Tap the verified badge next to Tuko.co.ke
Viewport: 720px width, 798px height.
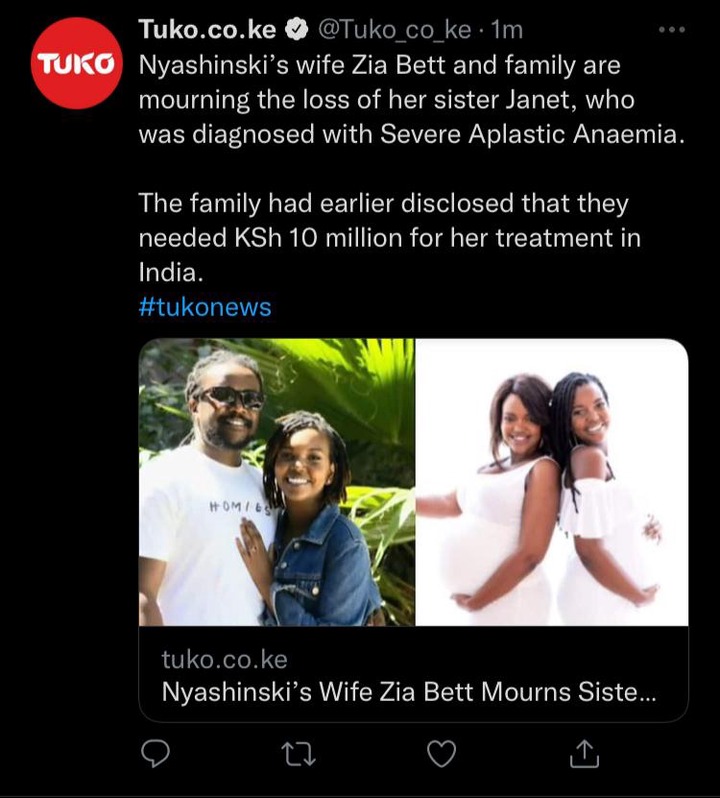point(297,30)
